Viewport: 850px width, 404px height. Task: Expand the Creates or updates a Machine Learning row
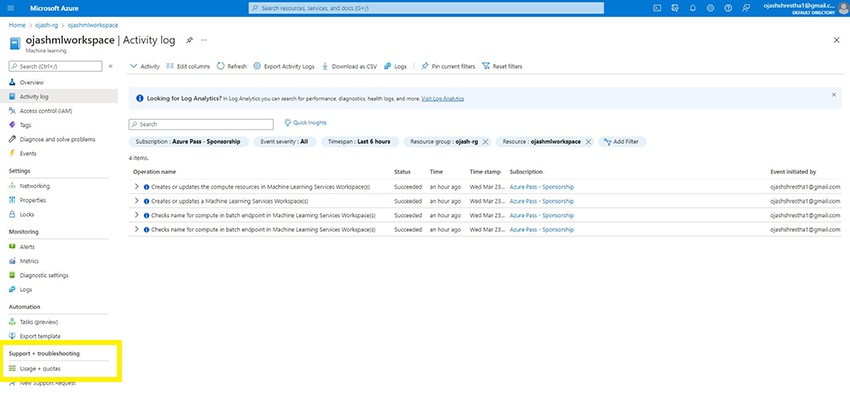click(137, 201)
